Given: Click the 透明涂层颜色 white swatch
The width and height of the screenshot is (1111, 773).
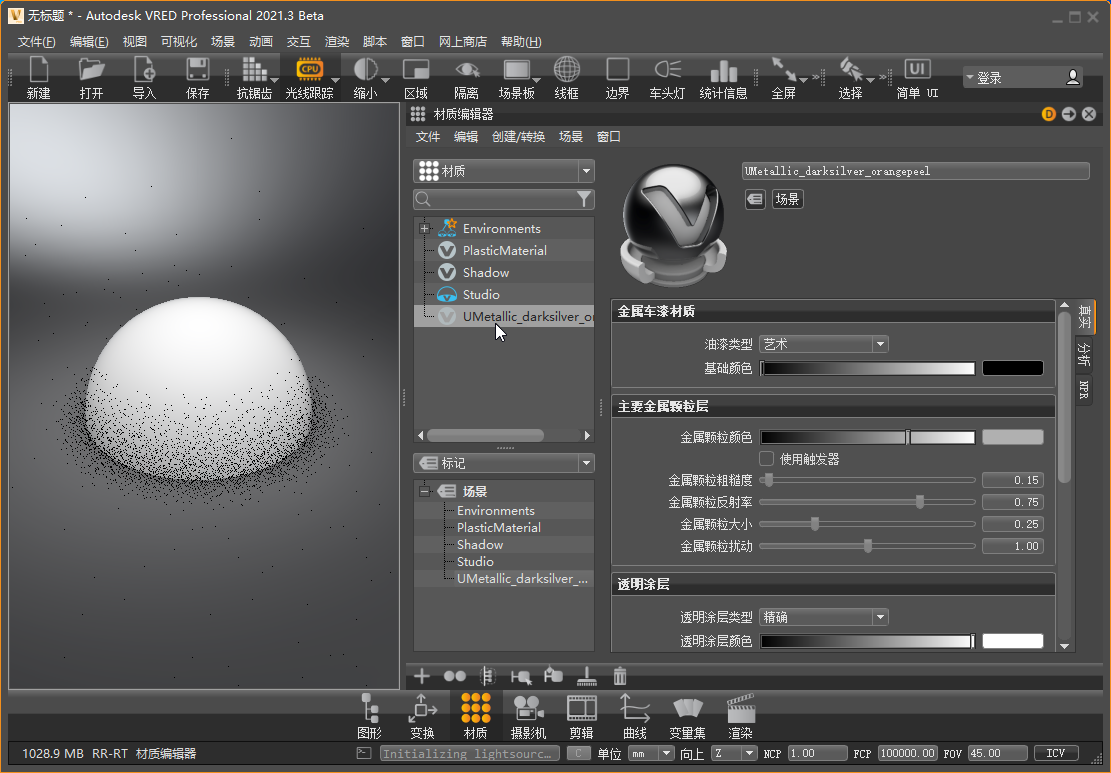Looking at the screenshot, I should point(1013,641).
